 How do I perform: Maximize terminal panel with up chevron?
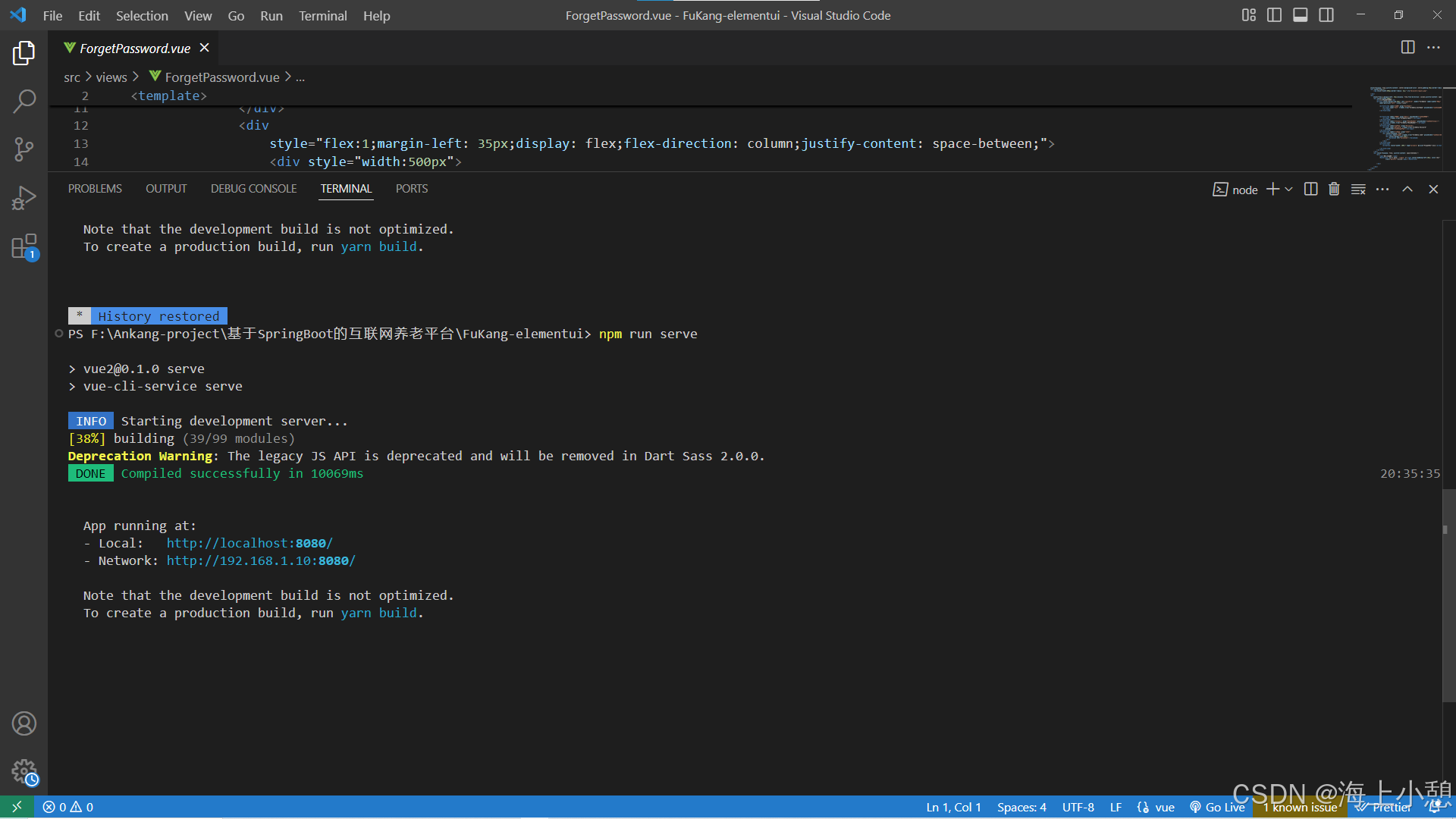coord(1407,189)
